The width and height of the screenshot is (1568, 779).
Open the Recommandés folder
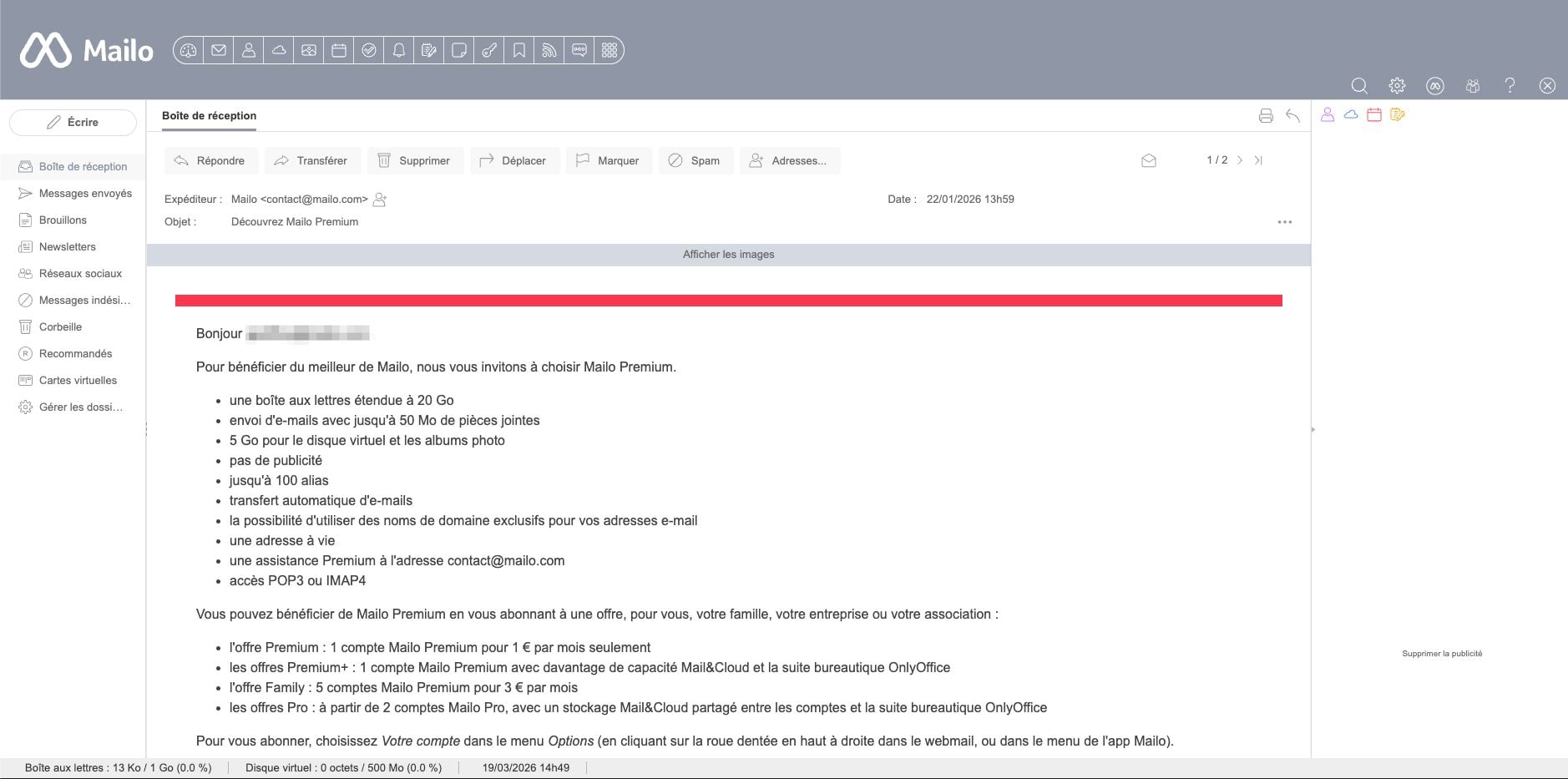73,353
